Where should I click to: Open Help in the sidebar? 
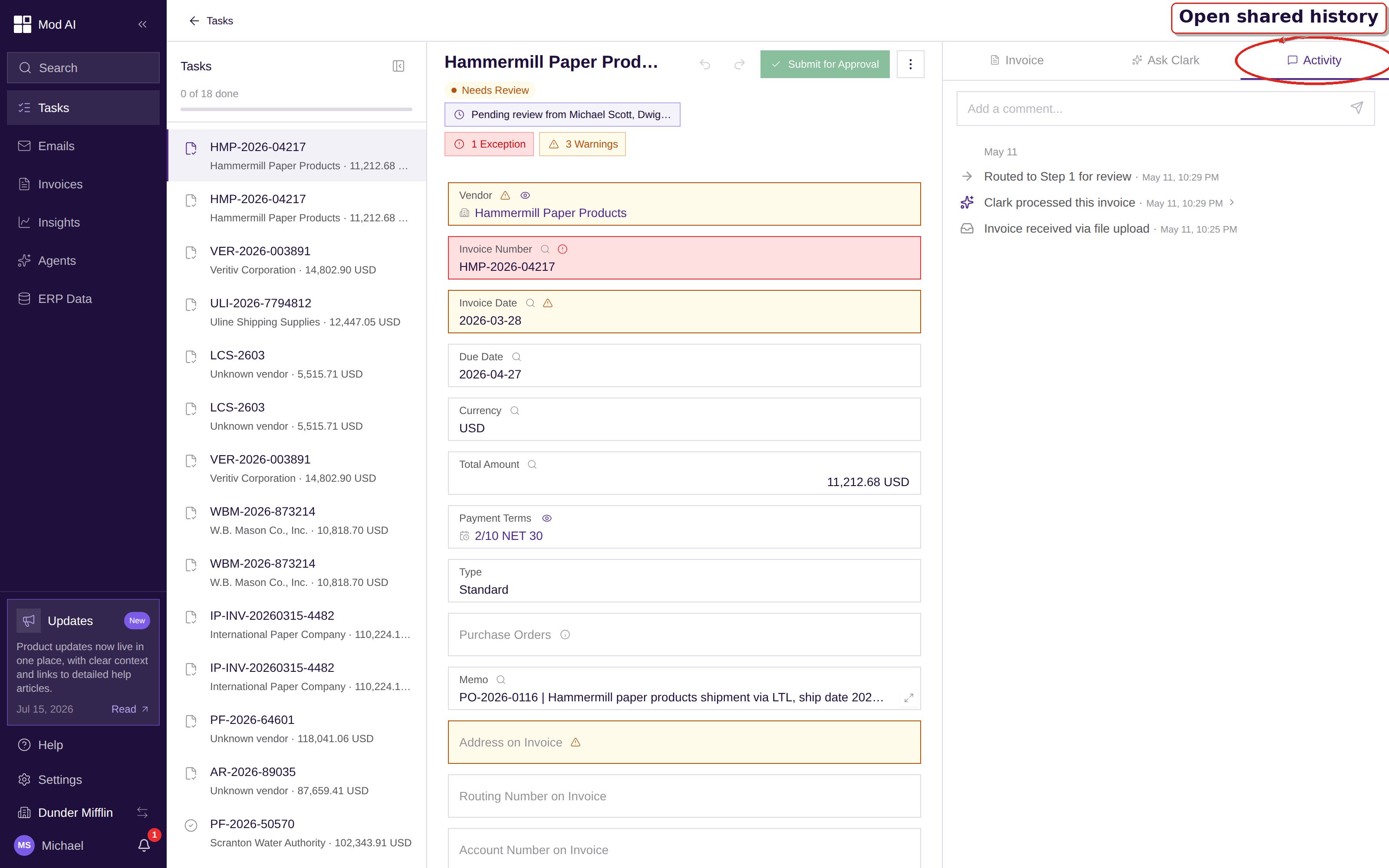coord(83,745)
